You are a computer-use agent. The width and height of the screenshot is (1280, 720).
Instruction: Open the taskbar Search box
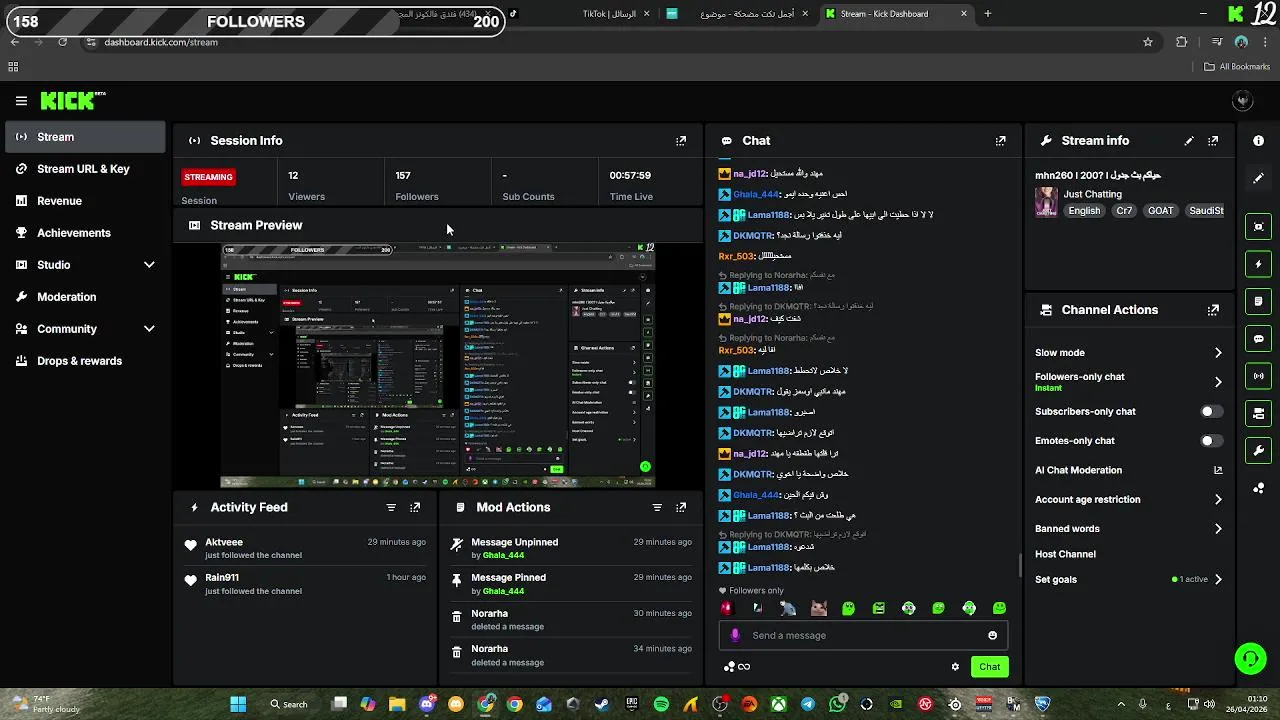point(289,704)
